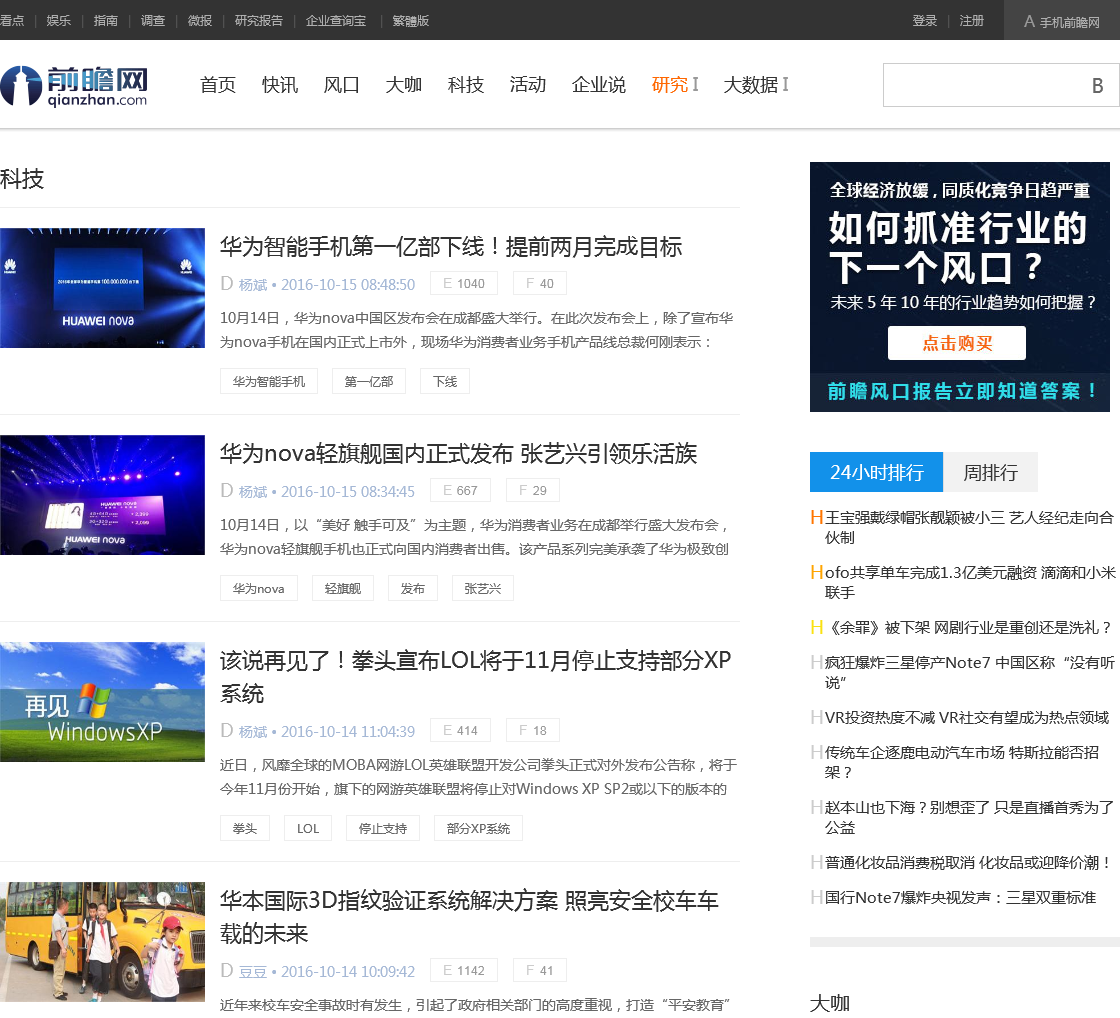Click the mobile phone icon for 手机前瞻网

click(1029, 21)
